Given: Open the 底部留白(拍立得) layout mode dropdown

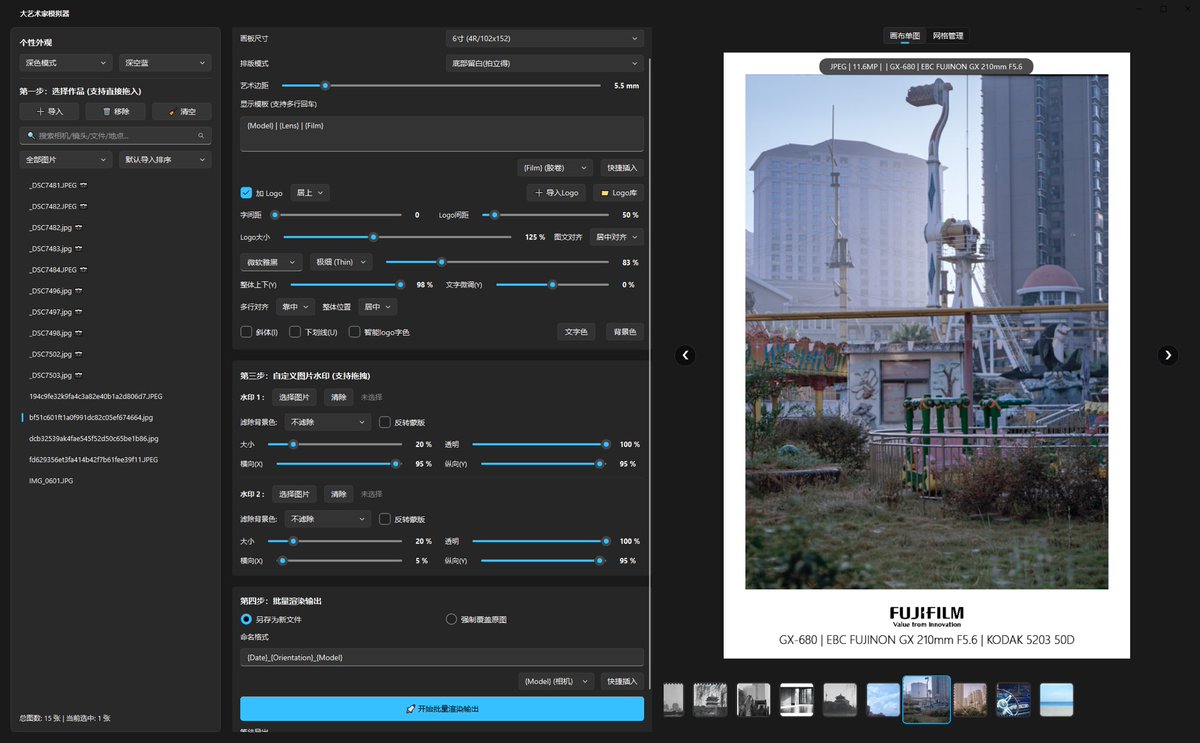Looking at the screenshot, I should [544, 63].
